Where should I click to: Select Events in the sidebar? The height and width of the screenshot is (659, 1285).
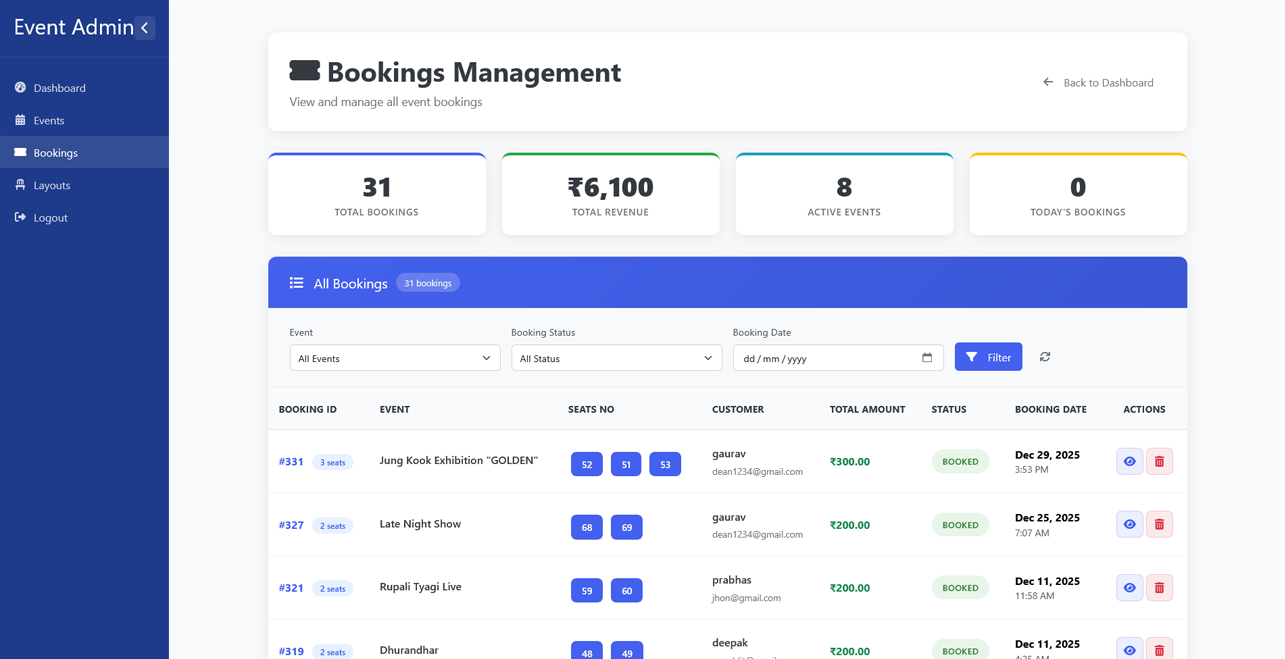point(49,120)
